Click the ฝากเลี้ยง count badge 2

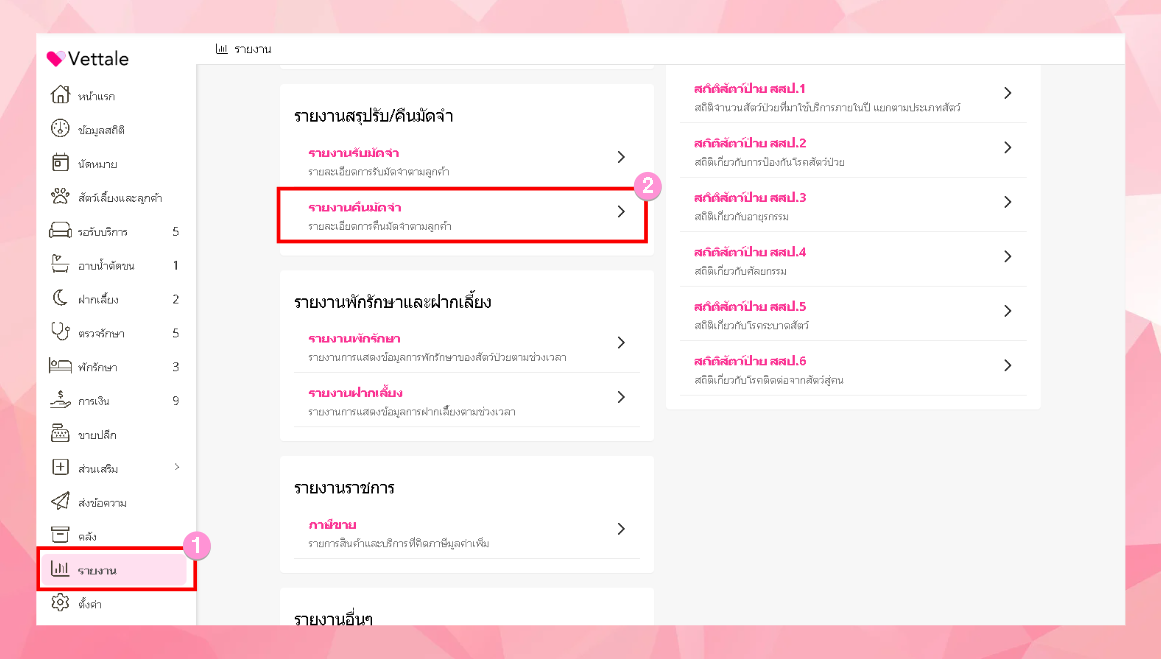175,299
